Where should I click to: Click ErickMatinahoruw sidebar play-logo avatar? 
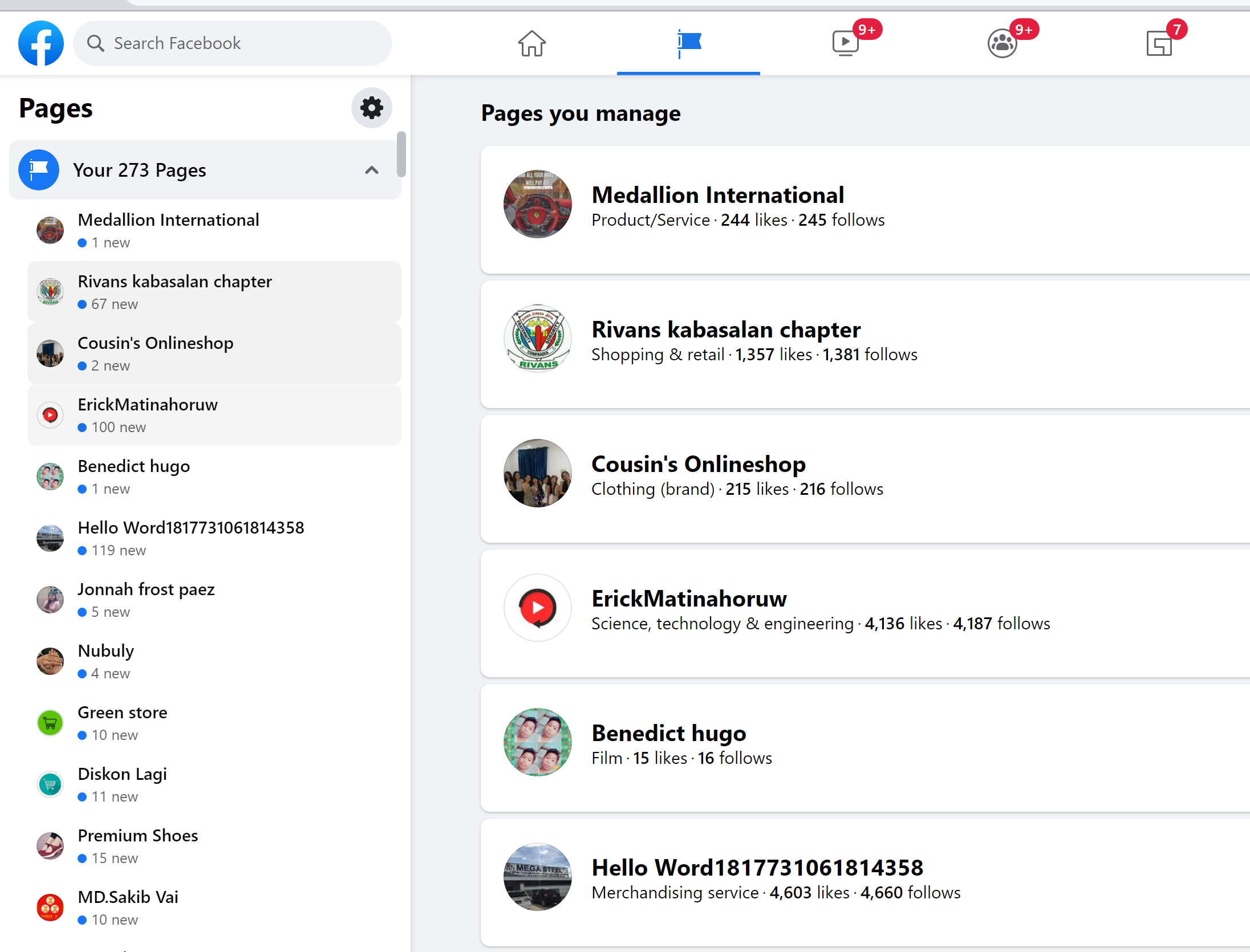tap(50, 415)
